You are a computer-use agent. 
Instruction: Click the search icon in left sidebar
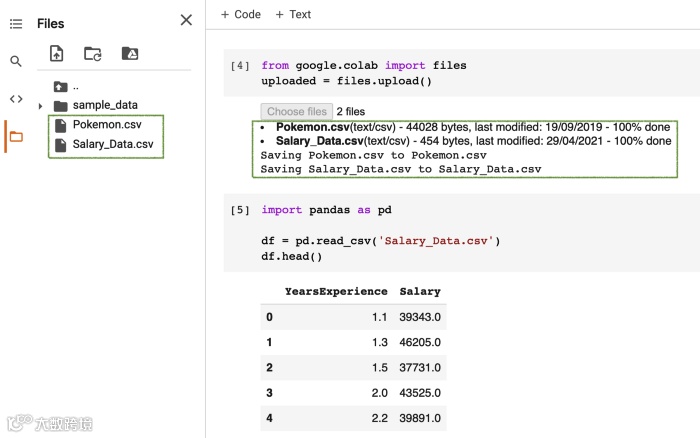[15, 61]
